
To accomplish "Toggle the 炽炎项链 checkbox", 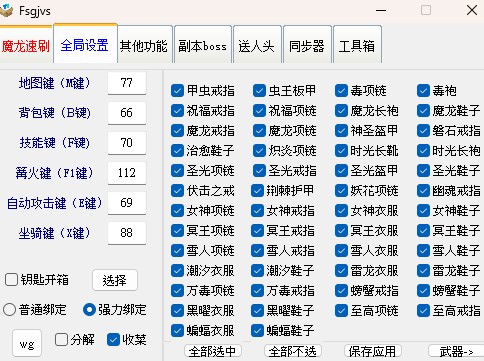I will 259,151.
